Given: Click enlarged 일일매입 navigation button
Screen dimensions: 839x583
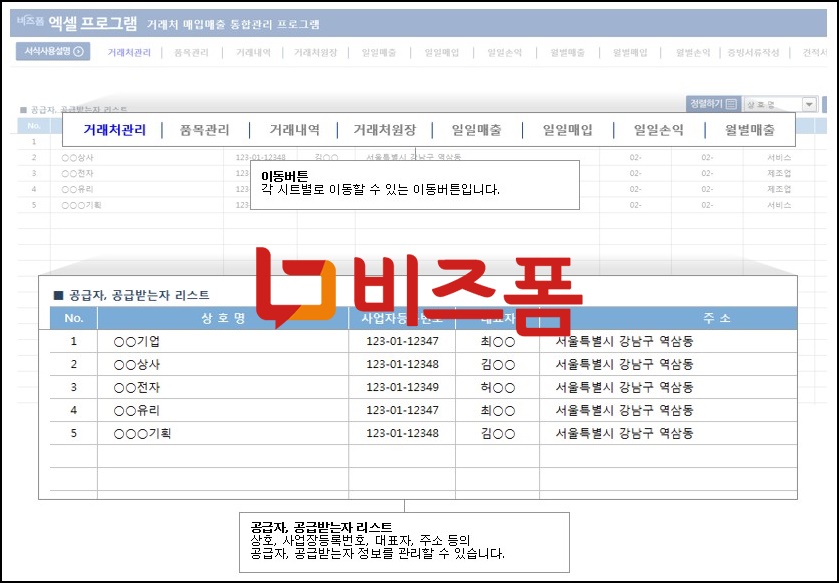Looking at the screenshot, I should [x=567, y=129].
